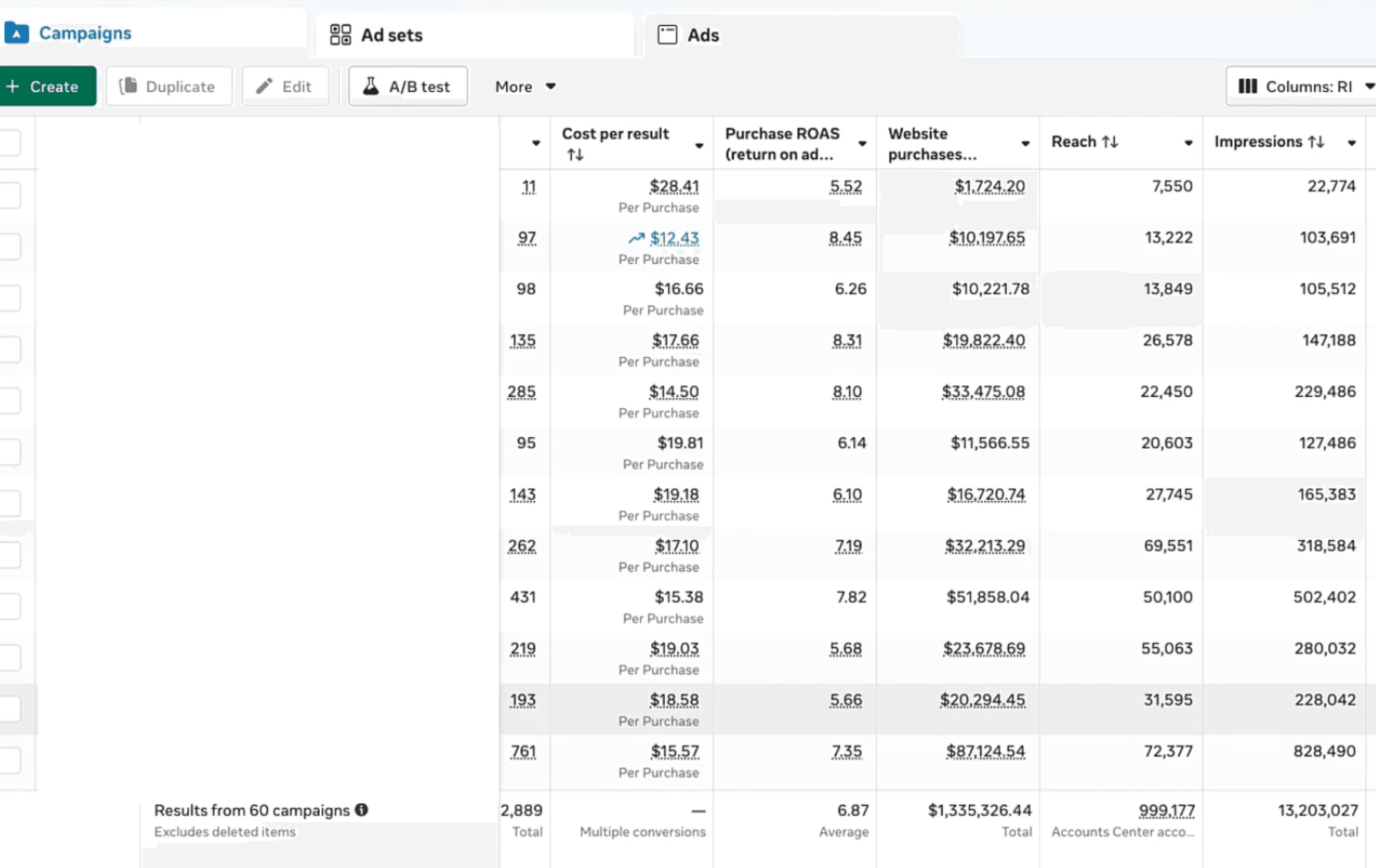1376x868 pixels.
Task: Sort by Cost per result arrows
Action: coord(575,155)
